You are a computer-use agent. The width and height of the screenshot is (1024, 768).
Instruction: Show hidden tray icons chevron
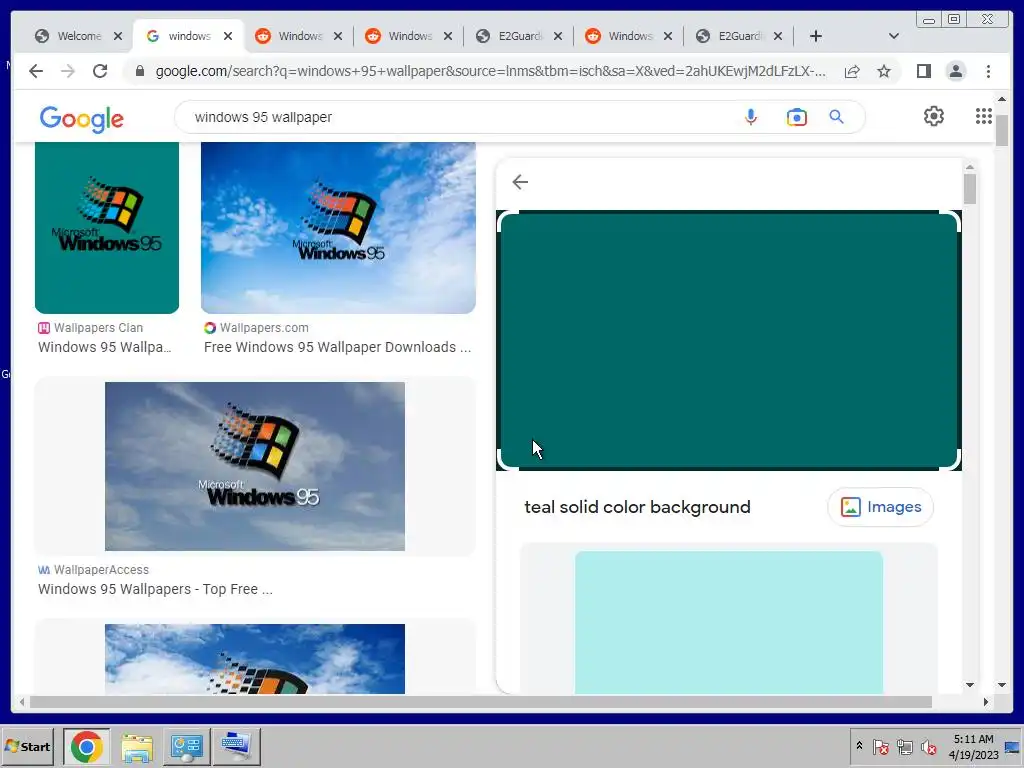[859, 746]
